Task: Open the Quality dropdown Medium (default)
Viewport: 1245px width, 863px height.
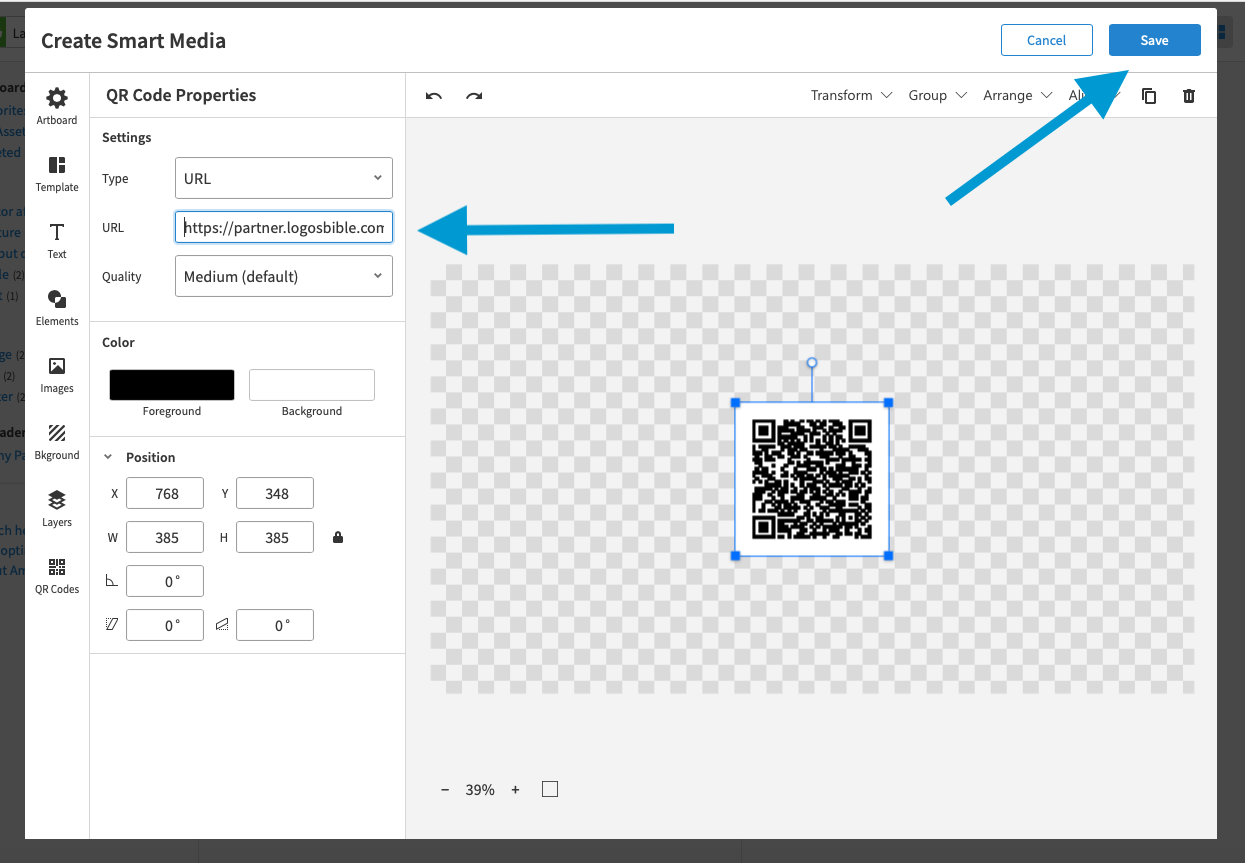Action: [284, 276]
